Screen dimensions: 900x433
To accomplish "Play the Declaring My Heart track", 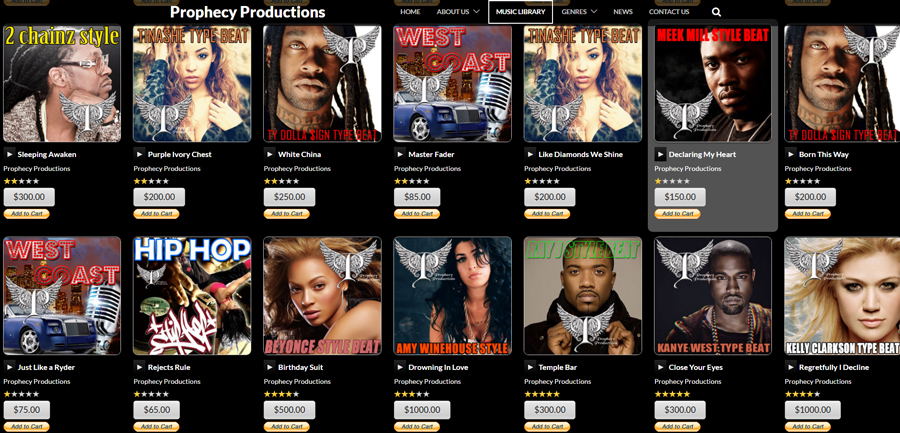I will pyautogui.click(x=661, y=154).
